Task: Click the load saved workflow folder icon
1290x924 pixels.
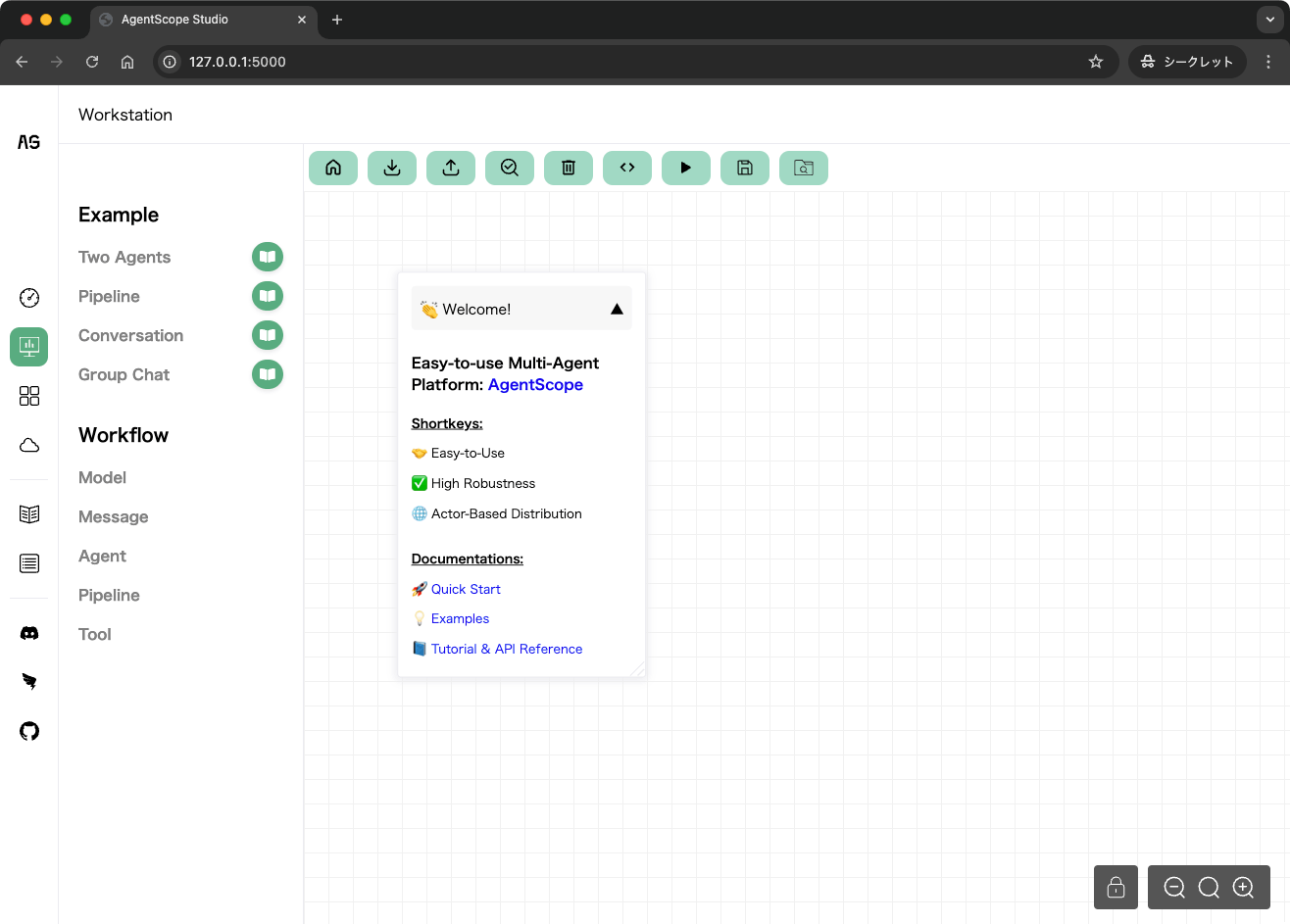Action: 804,168
